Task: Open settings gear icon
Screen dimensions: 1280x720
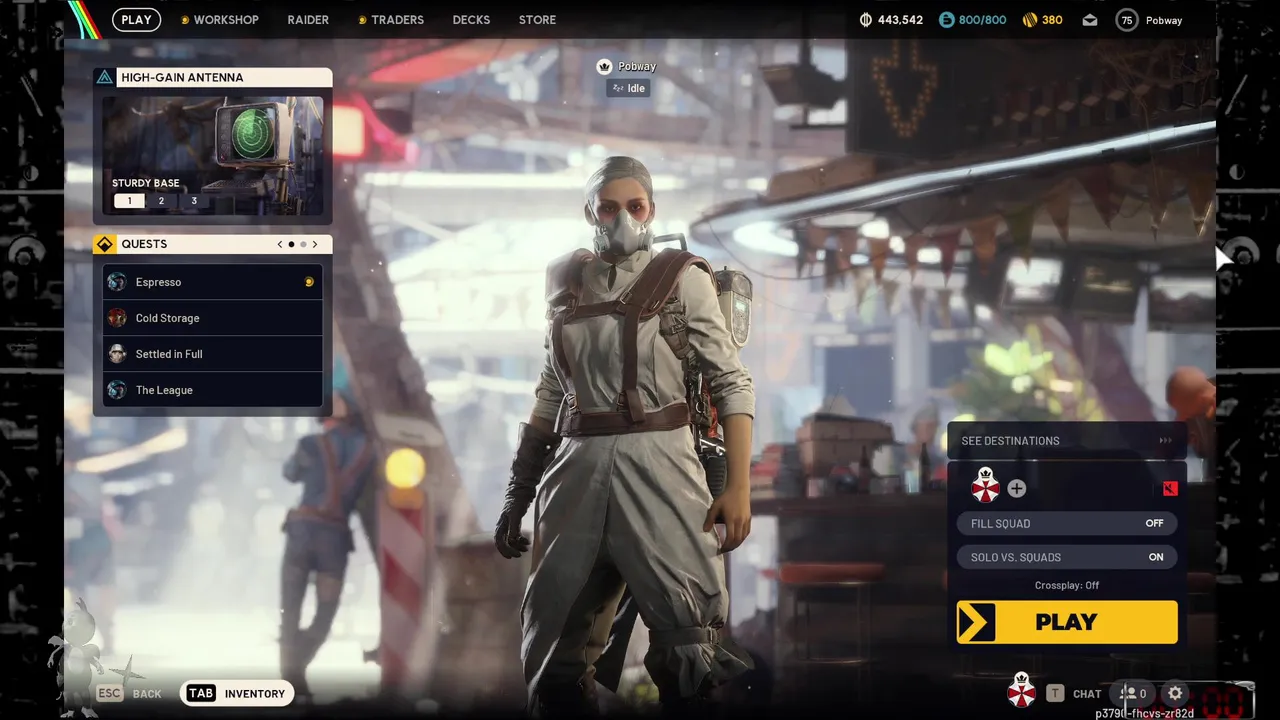Action: tap(1175, 693)
